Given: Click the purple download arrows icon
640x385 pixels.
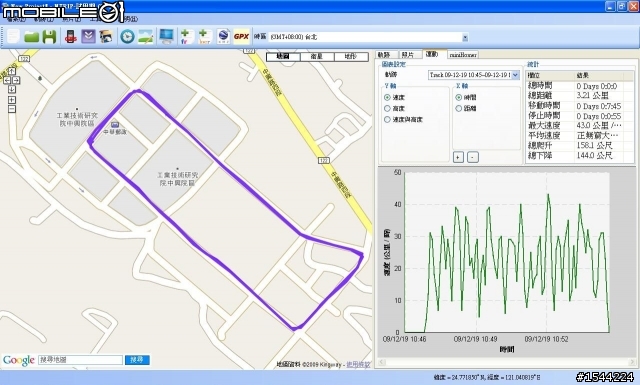Looking at the screenshot, I should pyautogui.click(x=88, y=37).
